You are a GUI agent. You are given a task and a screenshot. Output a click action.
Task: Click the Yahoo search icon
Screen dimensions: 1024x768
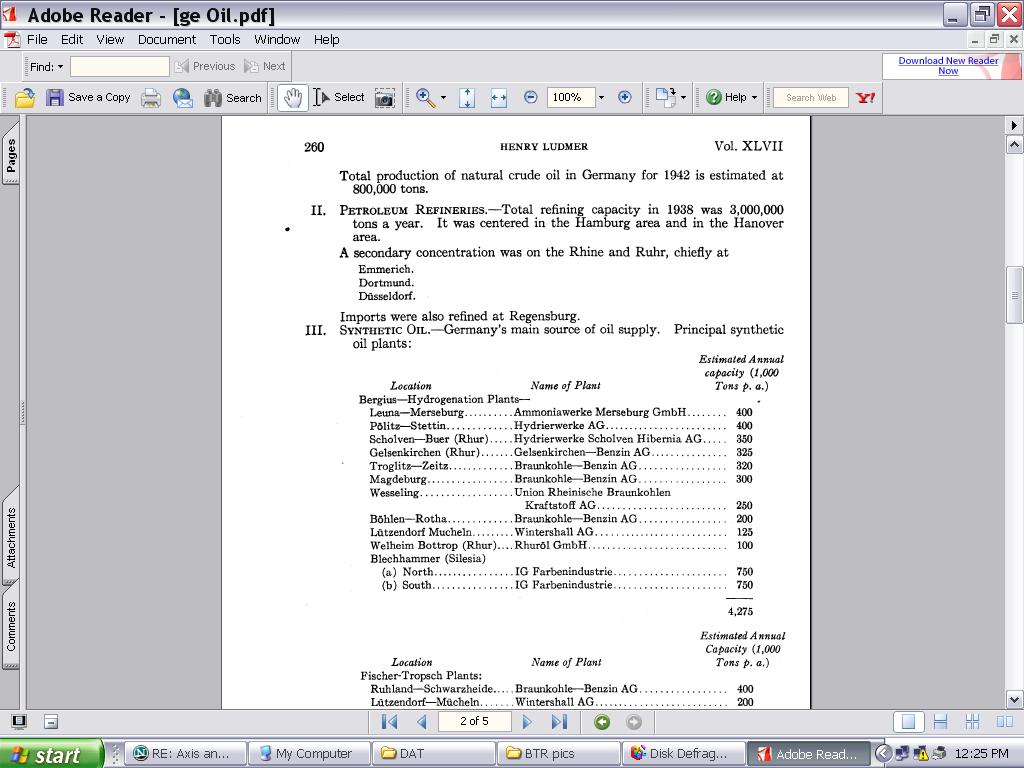coord(865,98)
